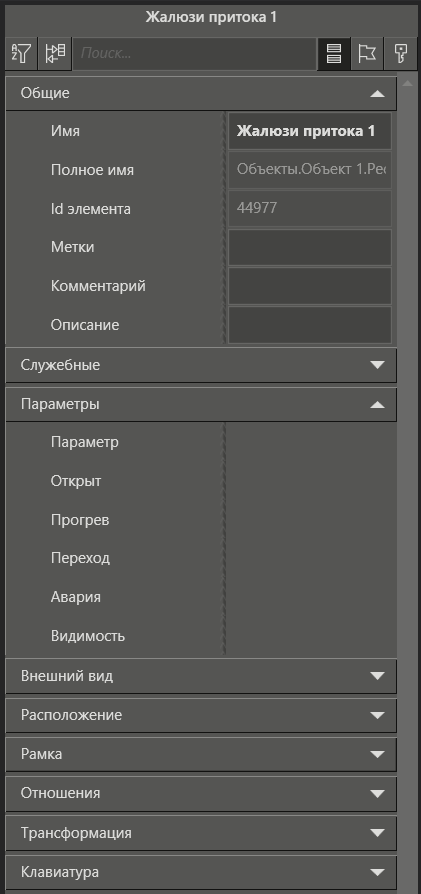Select the list view mode icon

tap(334, 54)
